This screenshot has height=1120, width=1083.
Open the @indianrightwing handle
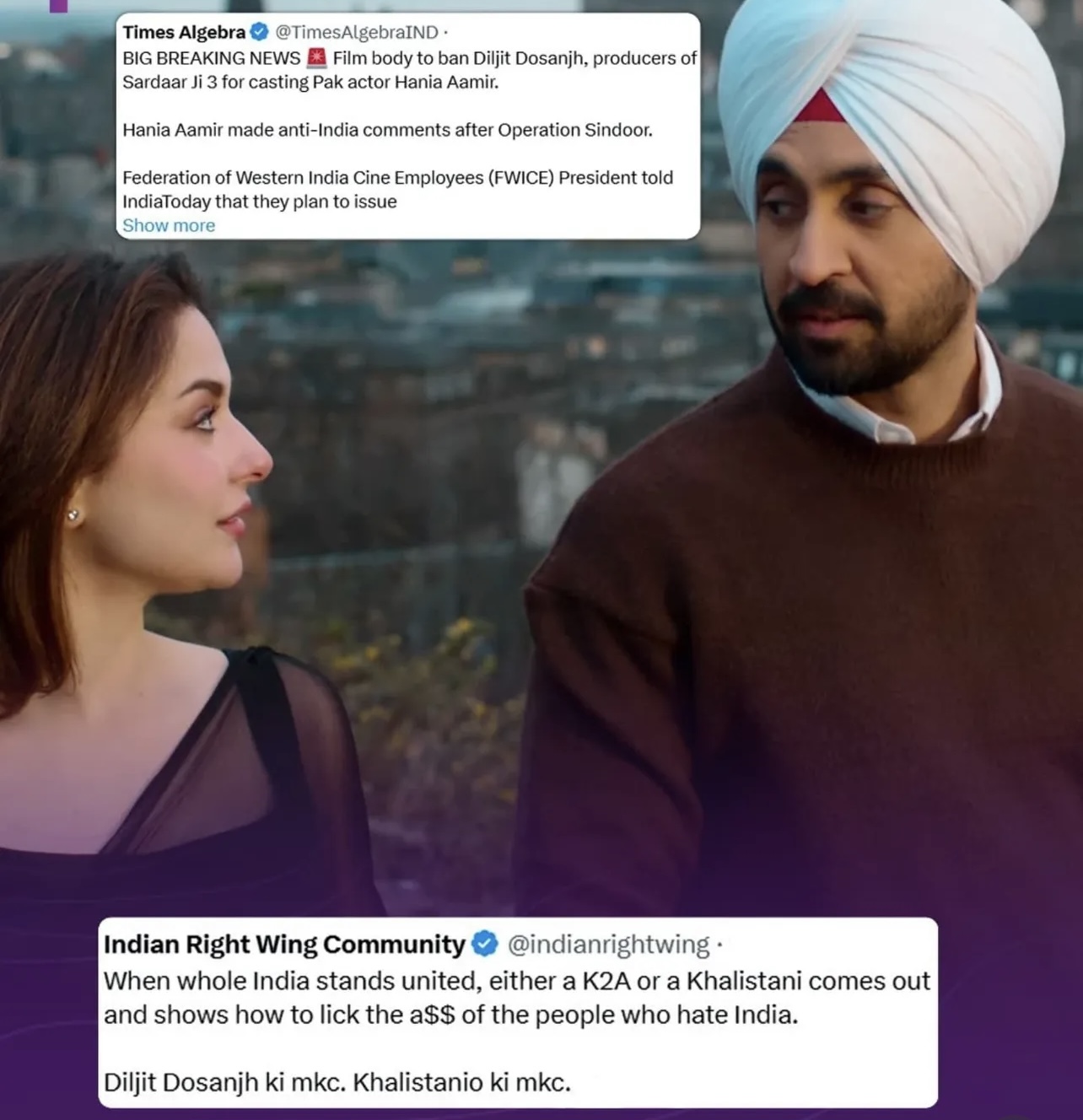tap(608, 945)
